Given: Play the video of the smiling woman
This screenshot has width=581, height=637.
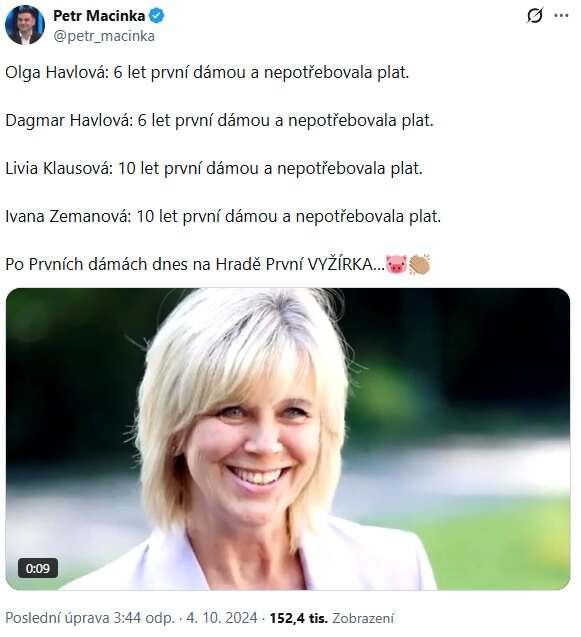Looking at the screenshot, I should (288, 439).
